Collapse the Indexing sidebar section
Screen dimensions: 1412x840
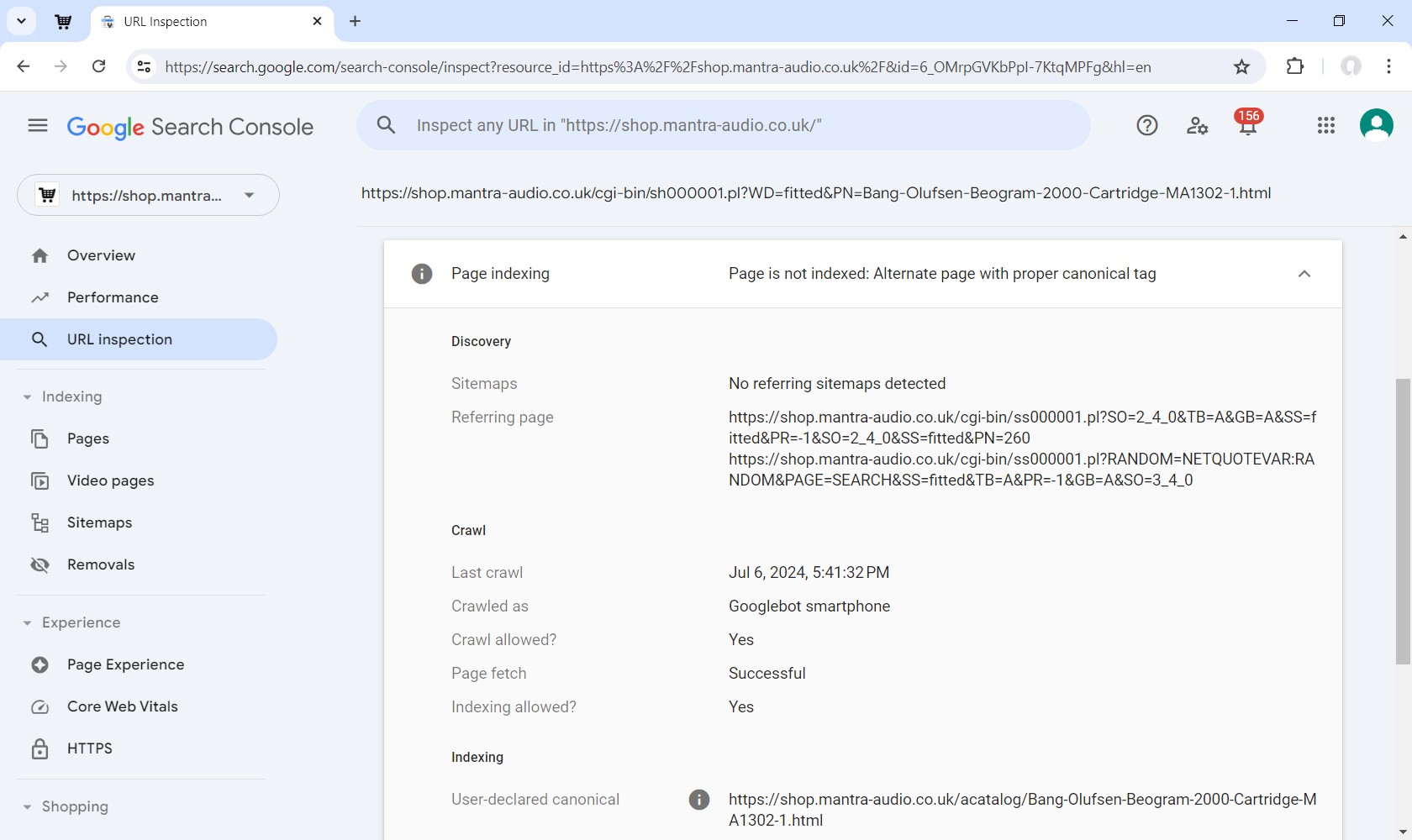[x=28, y=397]
